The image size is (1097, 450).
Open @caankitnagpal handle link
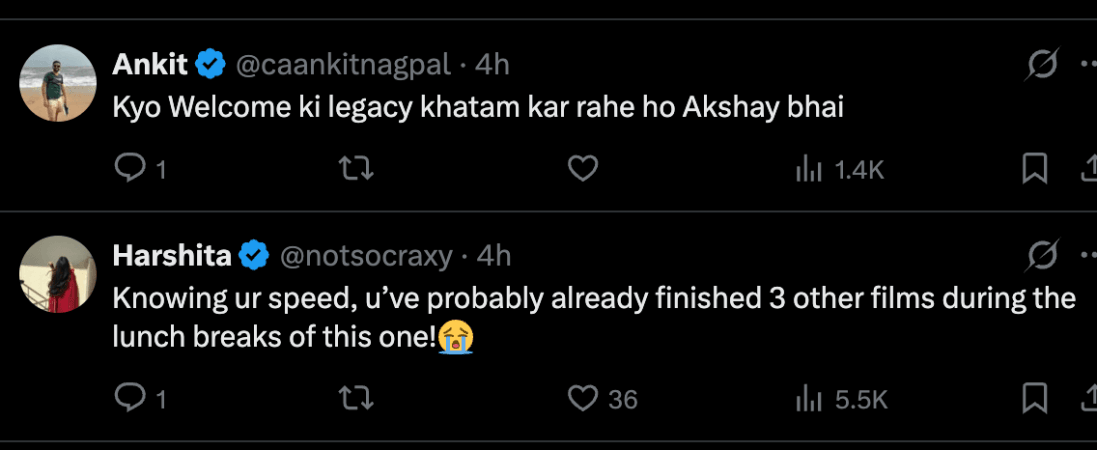tap(342, 65)
